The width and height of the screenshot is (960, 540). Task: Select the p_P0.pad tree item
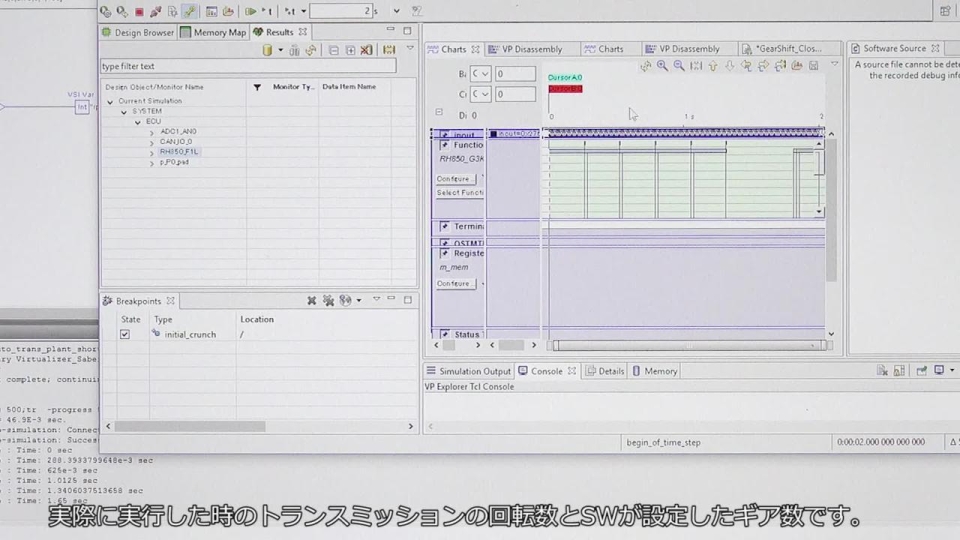[x=174, y=162]
